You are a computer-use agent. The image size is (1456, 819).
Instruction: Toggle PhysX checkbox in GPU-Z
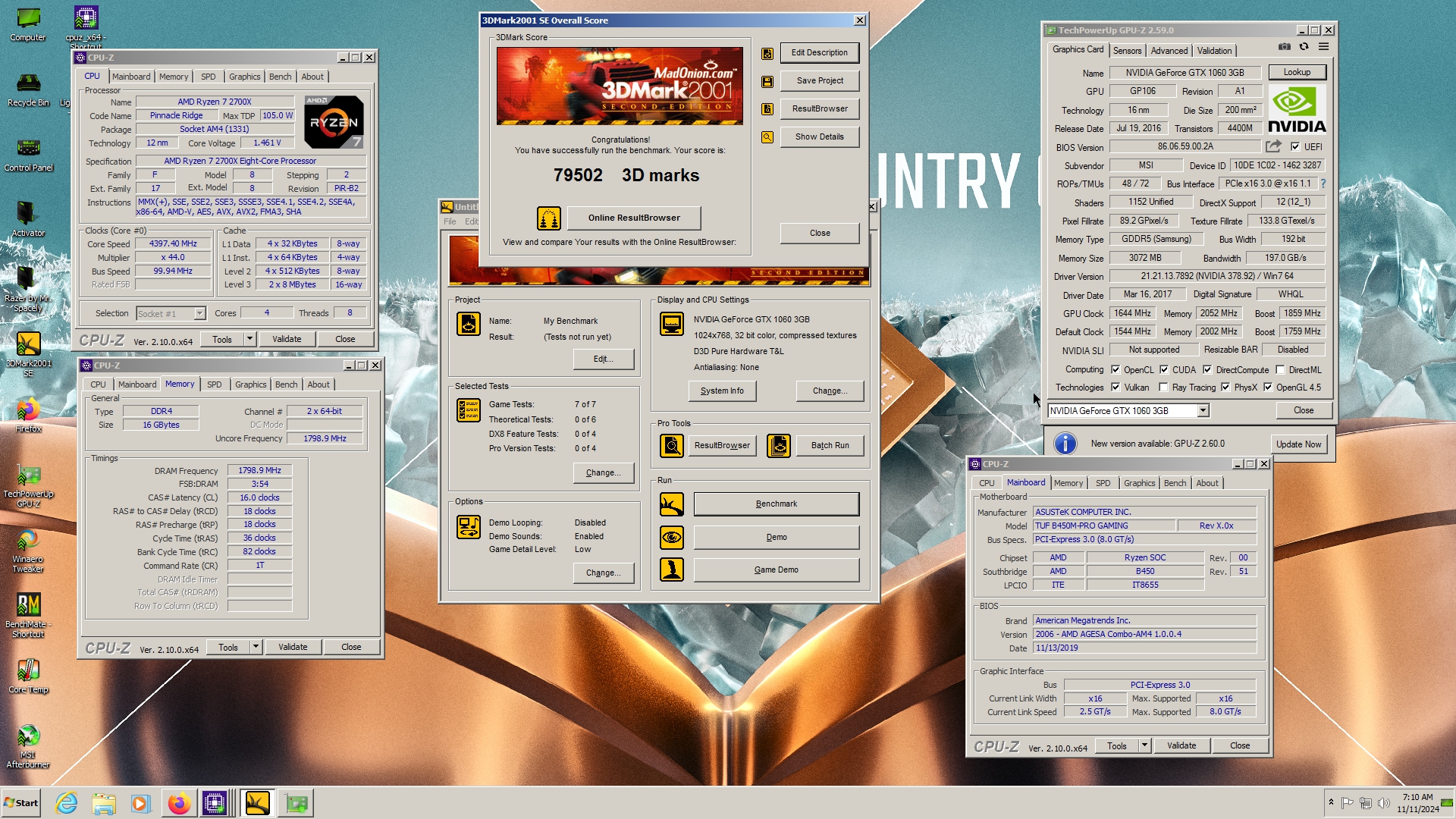point(1225,388)
